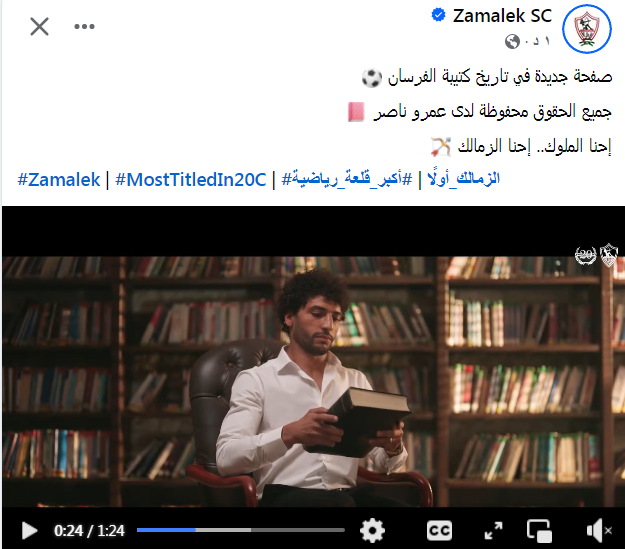Open the #أكبر_قلعة_رياضية hashtag
This screenshot has width=625, height=549.
(x=347, y=179)
